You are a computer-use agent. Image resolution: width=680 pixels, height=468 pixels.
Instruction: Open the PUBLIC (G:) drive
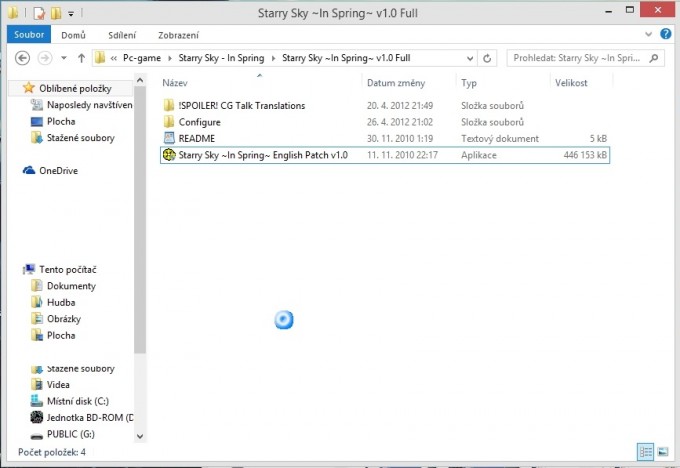(71, 434)
